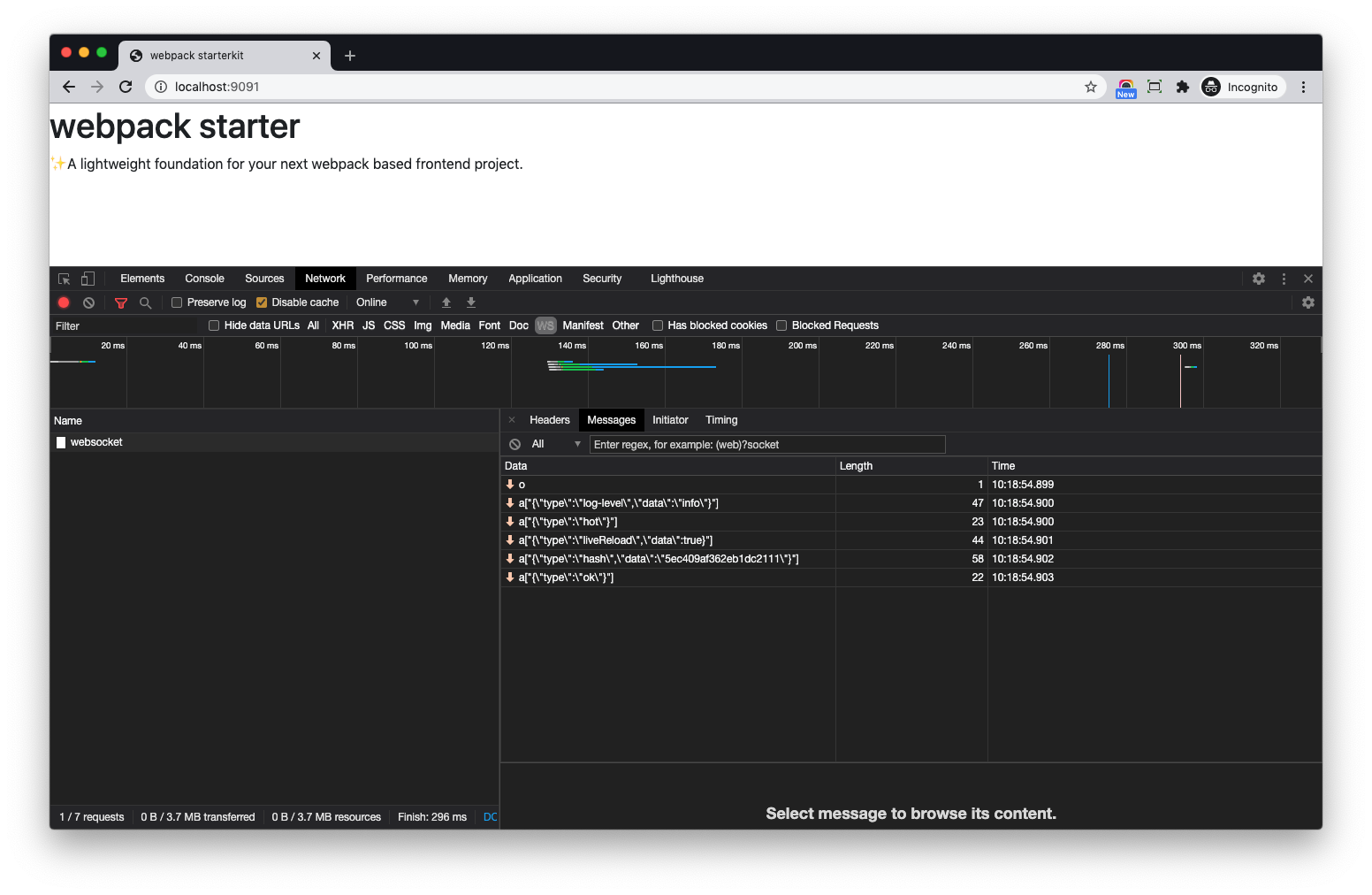
Task: Click the red record network log icon
Action: (64, 302)
